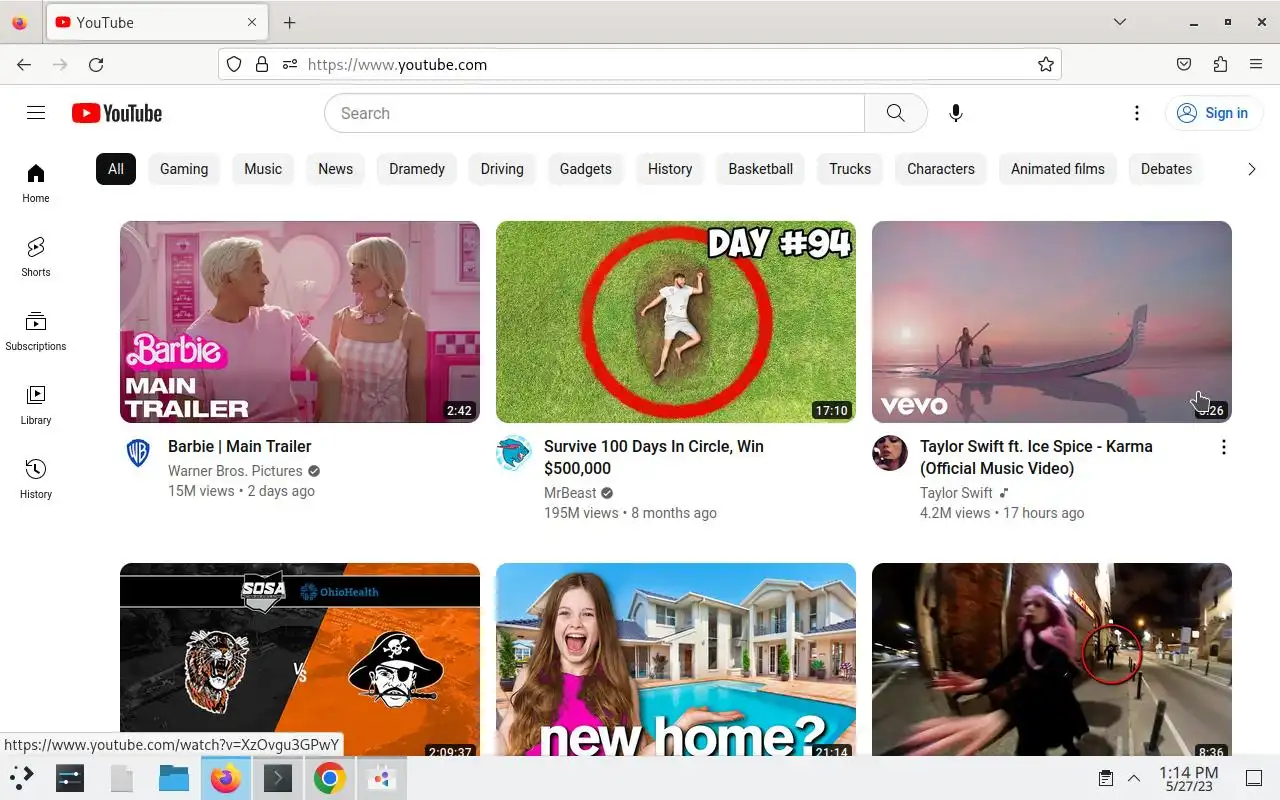Focus the YouTube search field

pyautogui.click(x=594, y=113)
